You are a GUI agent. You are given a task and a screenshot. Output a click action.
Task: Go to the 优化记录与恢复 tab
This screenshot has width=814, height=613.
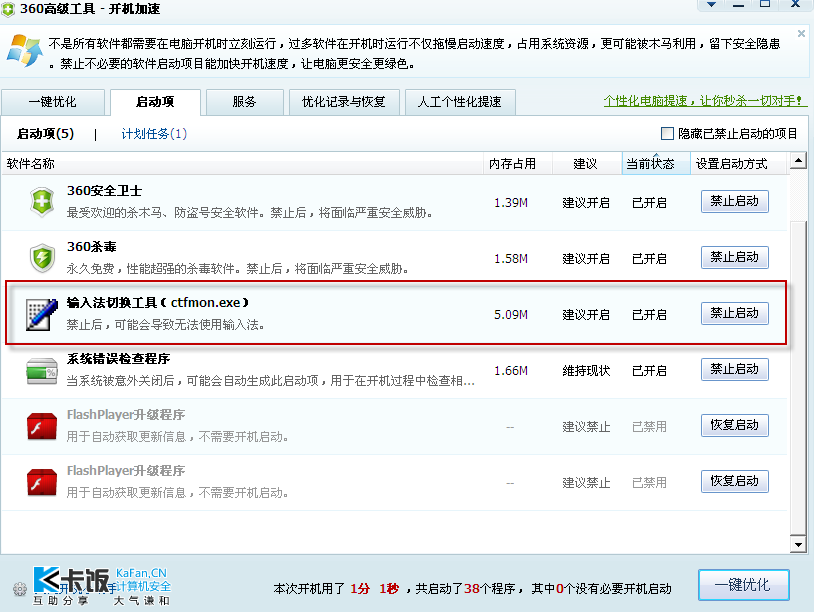(344, 102)
